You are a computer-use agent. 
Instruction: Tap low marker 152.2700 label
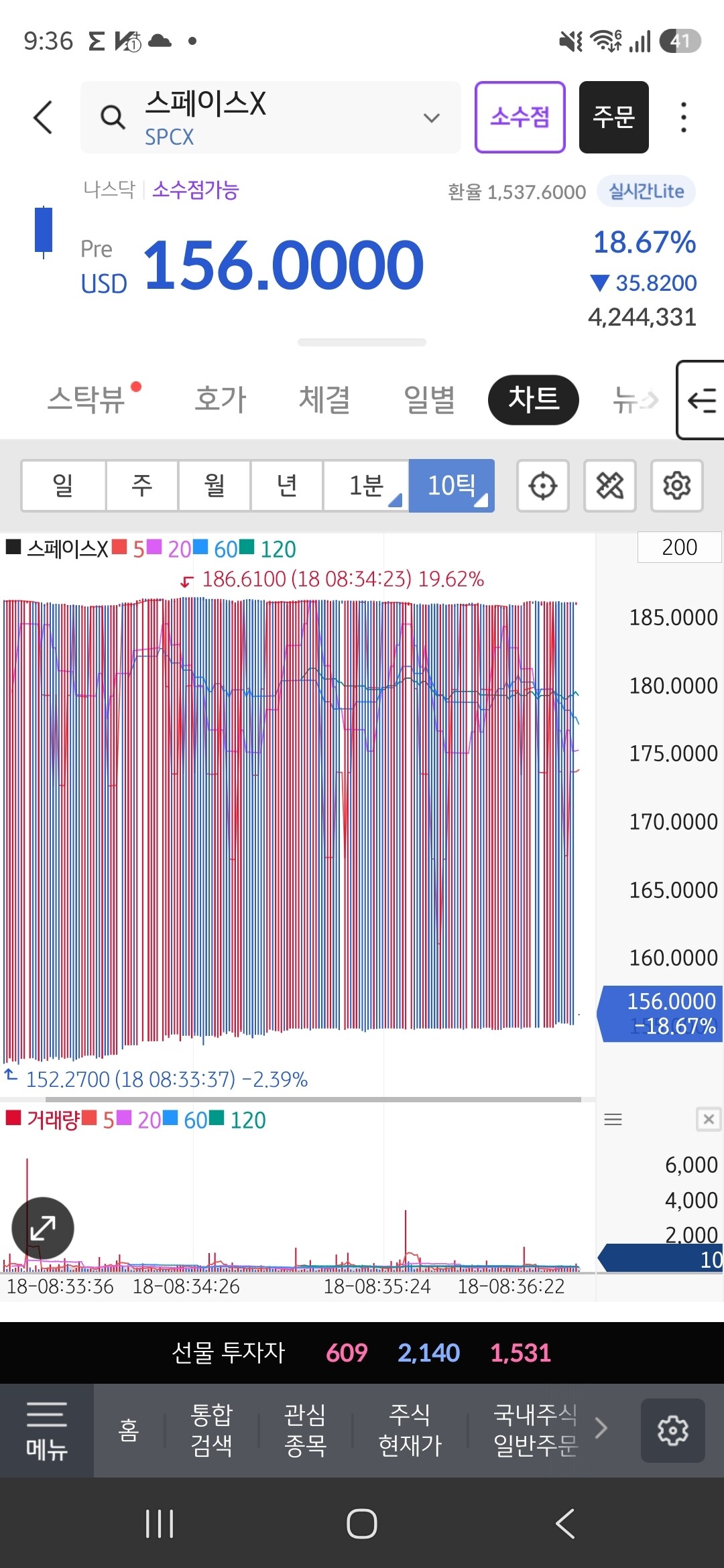(x=166, y=1080)
